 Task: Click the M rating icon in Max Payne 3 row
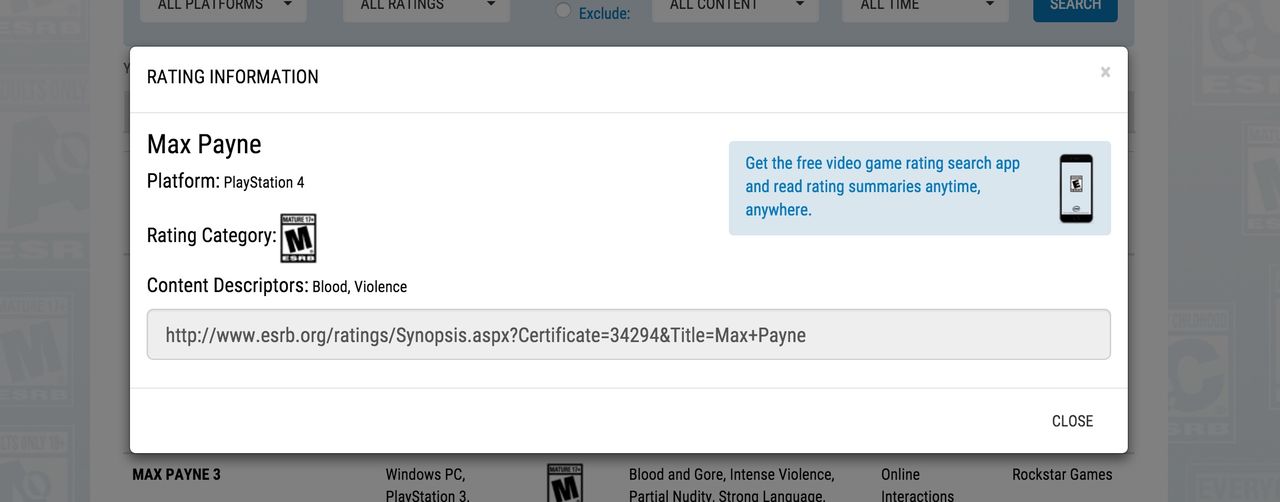[565, 482]
